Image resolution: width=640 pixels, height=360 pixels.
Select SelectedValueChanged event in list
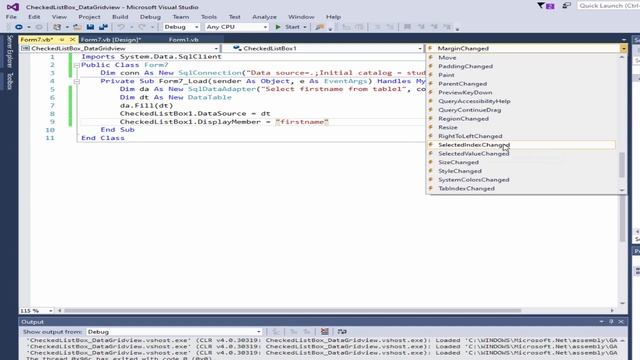(x=521, y=153)
